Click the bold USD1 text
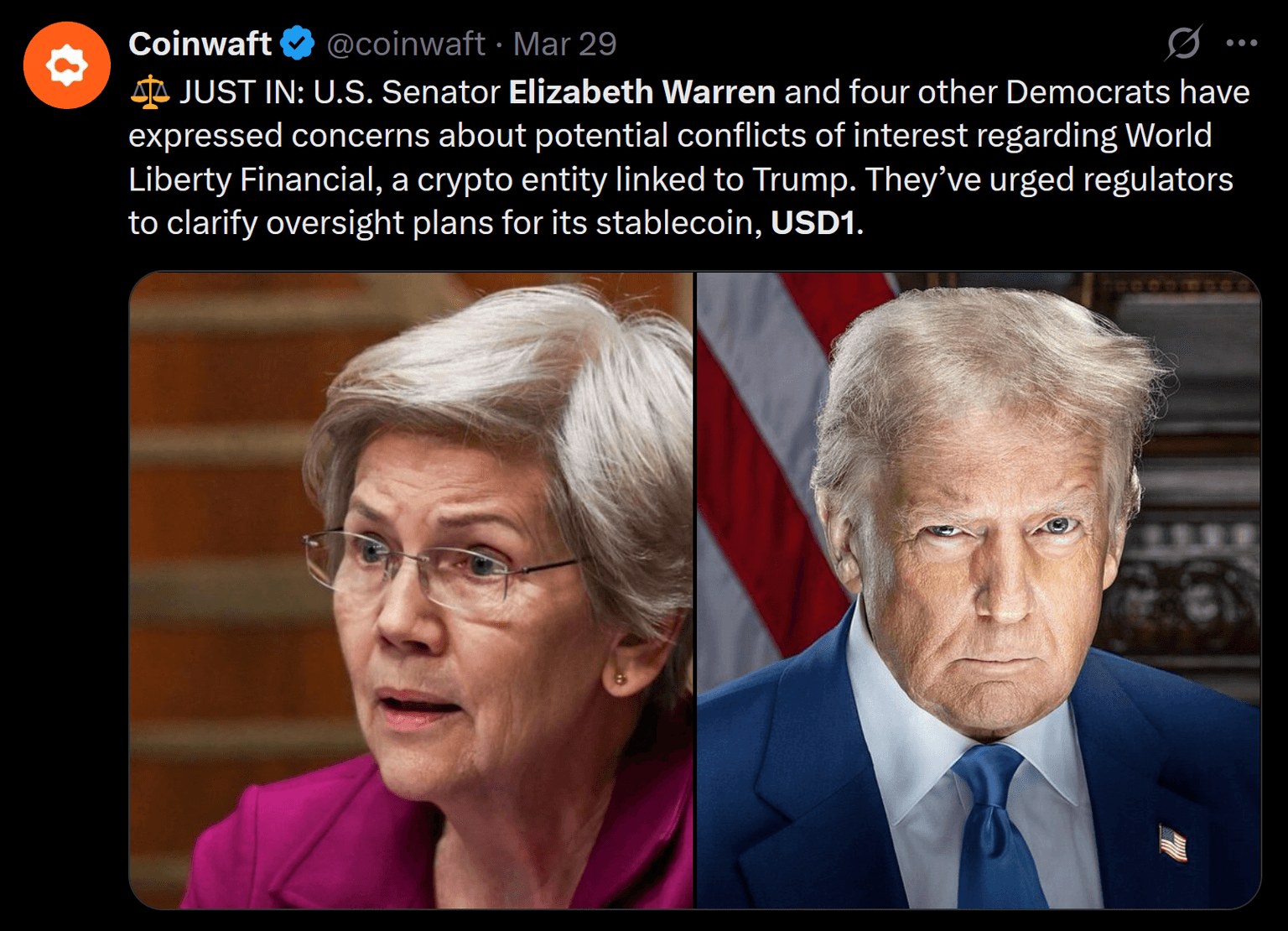This screenshot has height=931, width=1288. pos(813,223)
